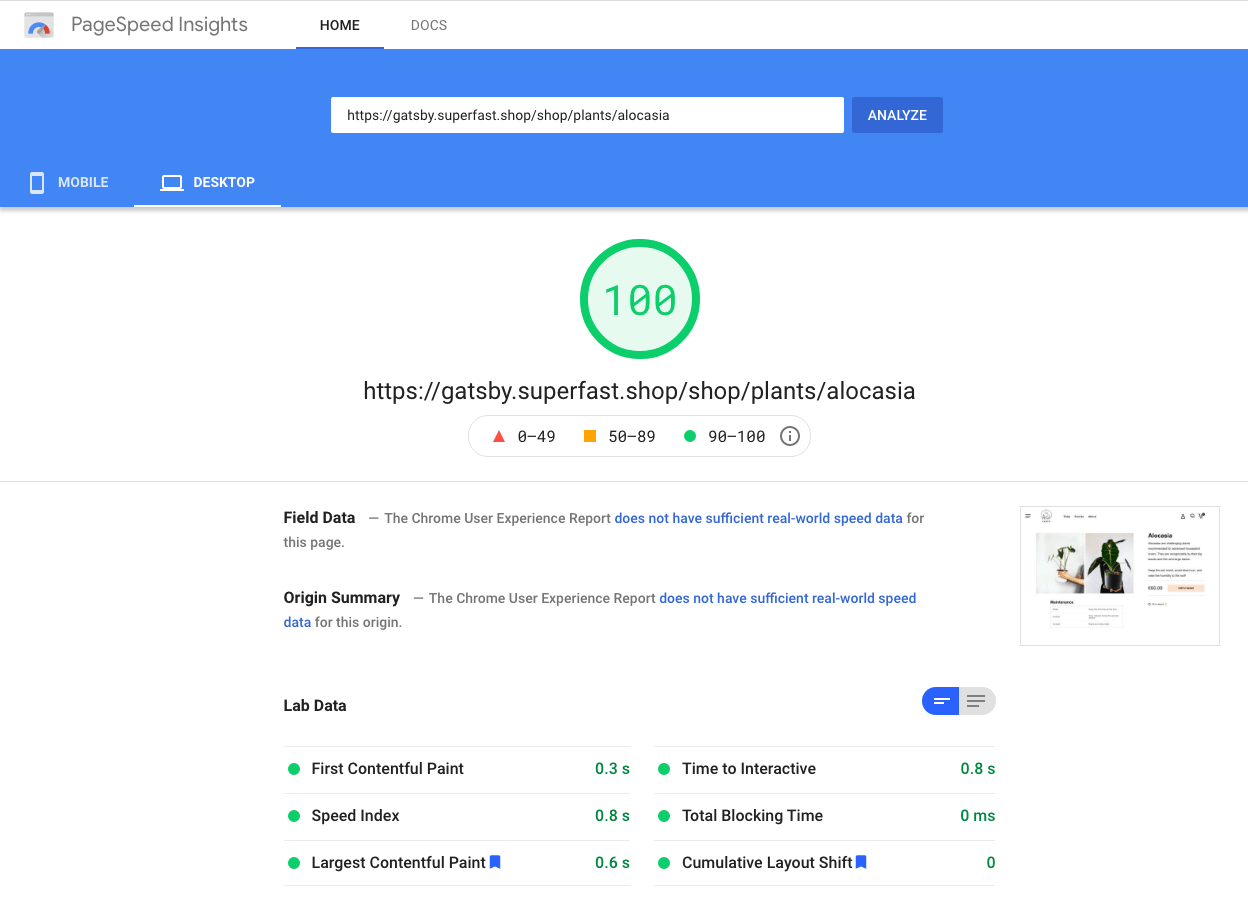Click the Cumulative Layout Shift value 0
Screen dimensions: 1248x899
[991, 862]
